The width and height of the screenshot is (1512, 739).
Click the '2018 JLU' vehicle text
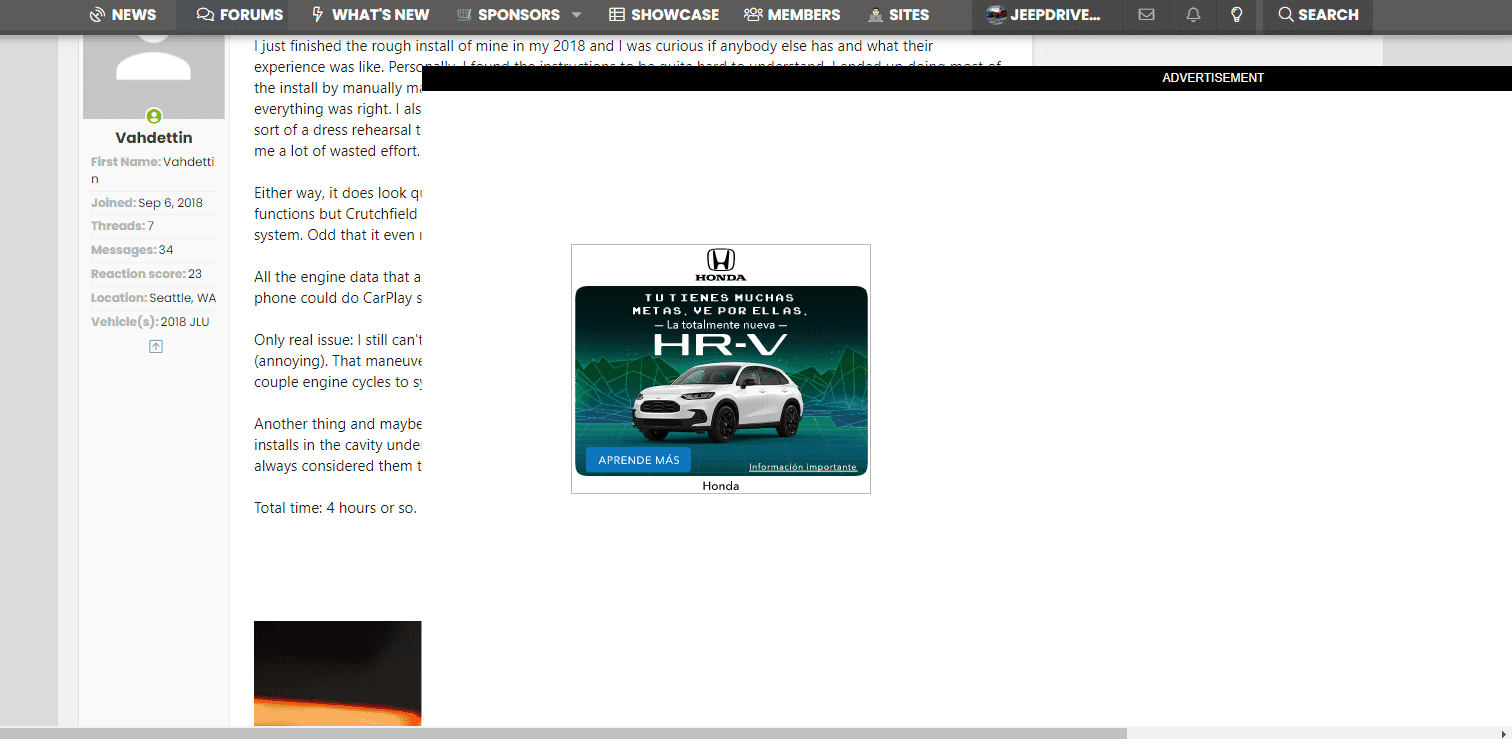[185, 322]
